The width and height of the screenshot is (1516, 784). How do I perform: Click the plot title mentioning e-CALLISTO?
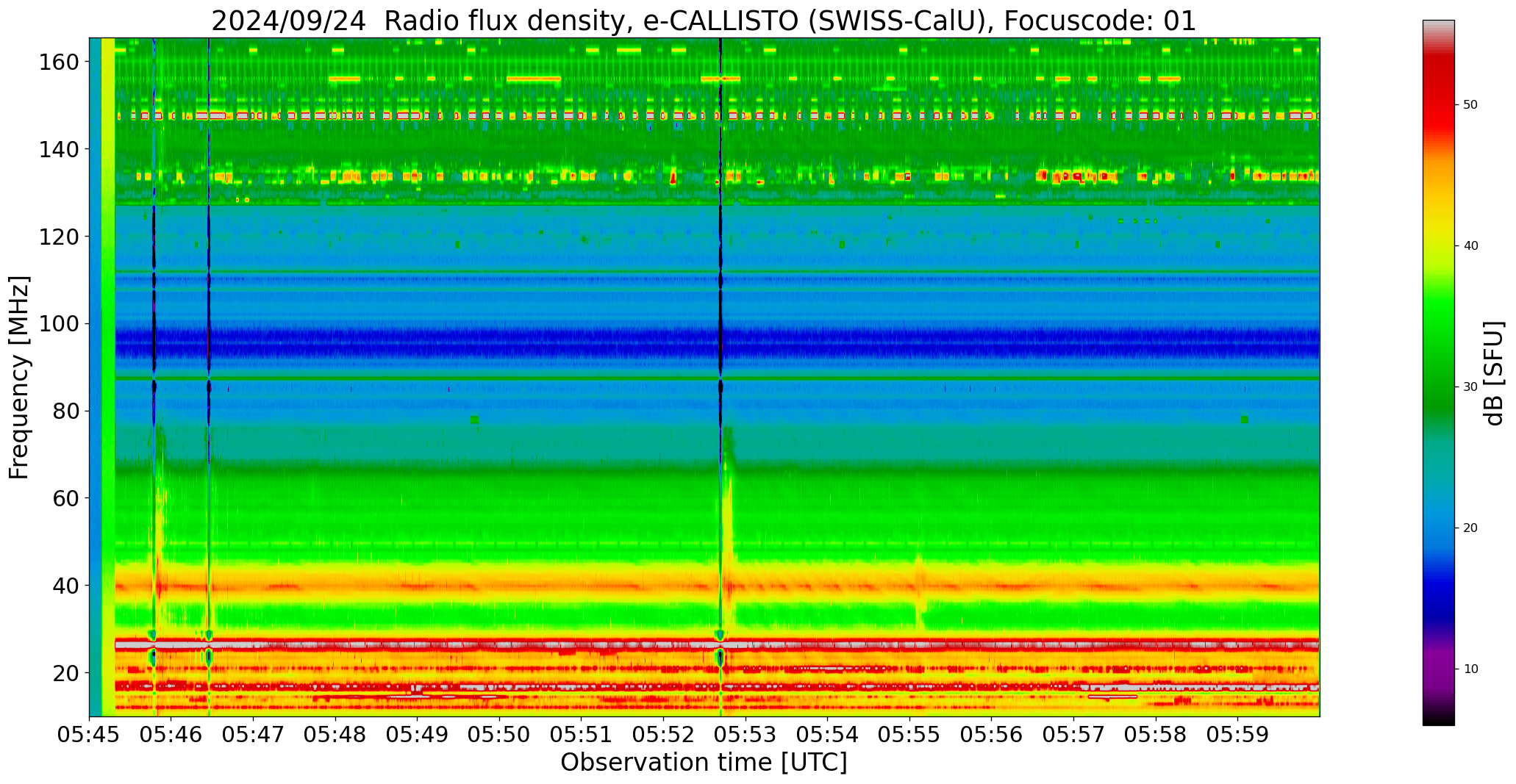coord(704,21)
